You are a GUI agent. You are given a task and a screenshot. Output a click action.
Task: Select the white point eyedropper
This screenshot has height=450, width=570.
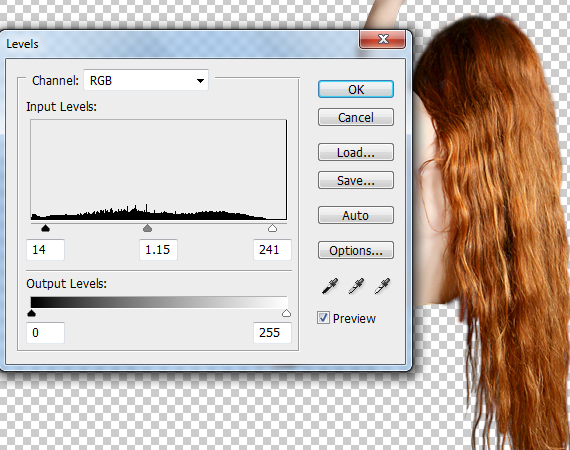[382, 286]
